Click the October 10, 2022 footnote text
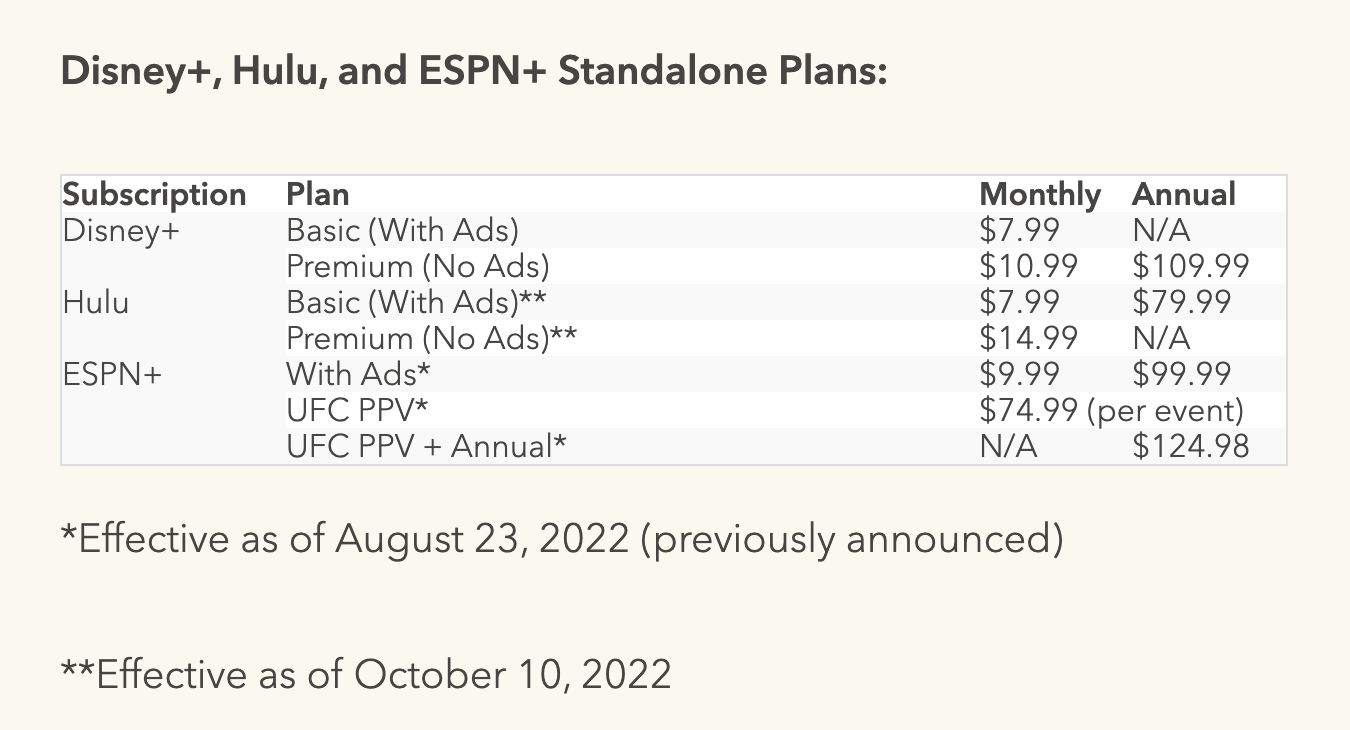1350x730 pixels. [x=513, y=674]
